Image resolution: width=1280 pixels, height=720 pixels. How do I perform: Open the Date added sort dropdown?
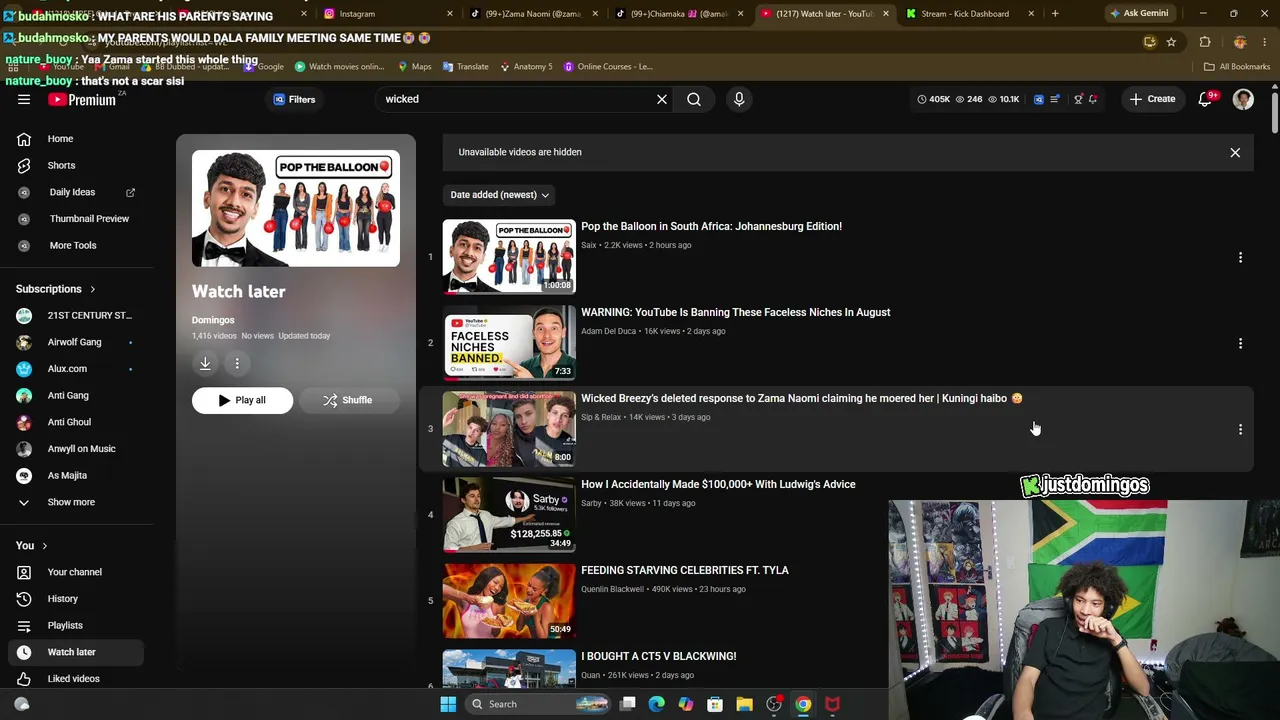click(499, 195)
